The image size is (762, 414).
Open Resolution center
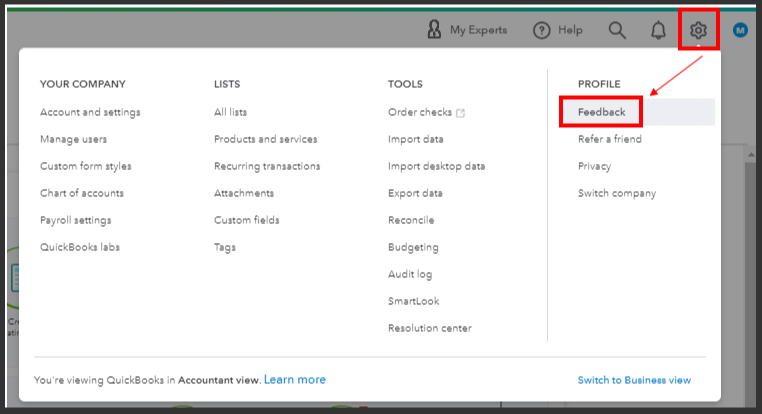[430, 328]
